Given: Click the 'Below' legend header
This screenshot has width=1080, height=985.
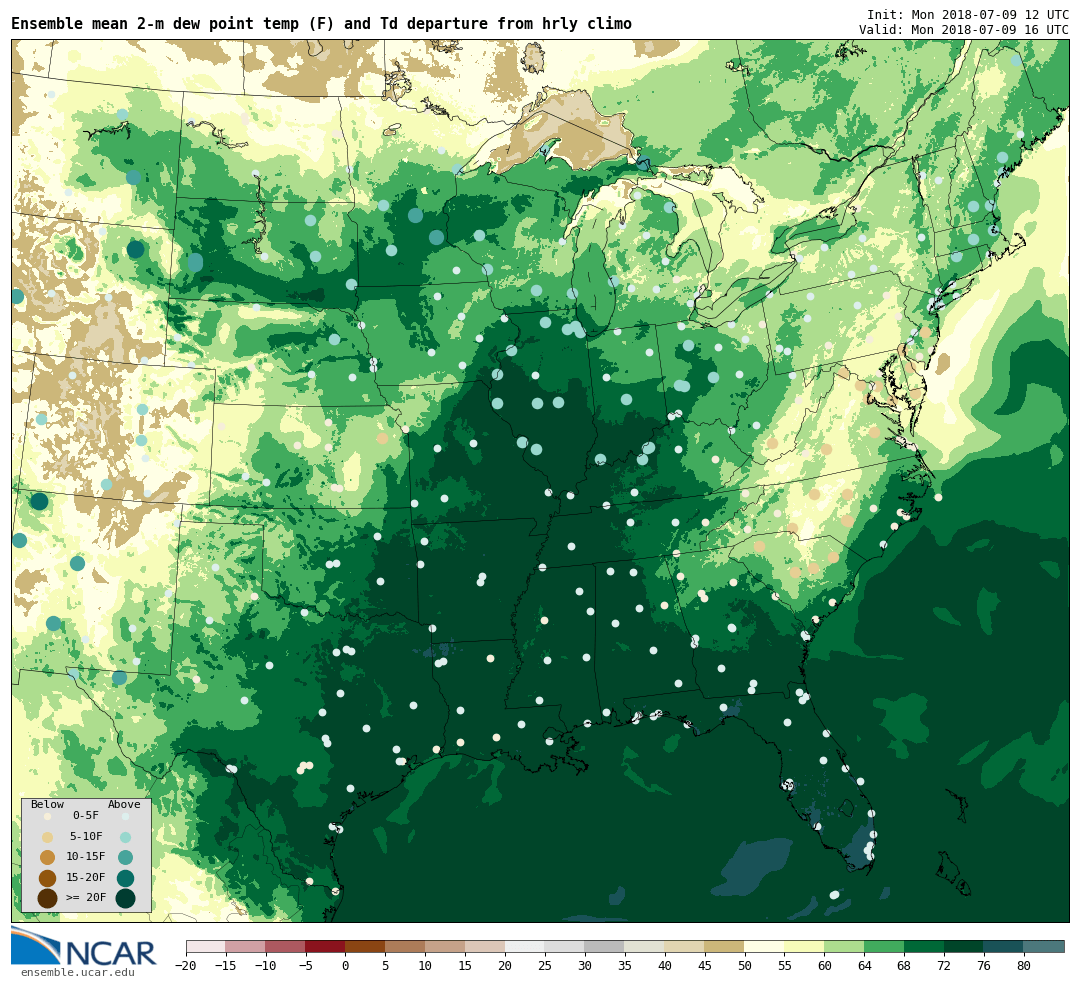Looking at the screenshot, I should coord(47,804).
